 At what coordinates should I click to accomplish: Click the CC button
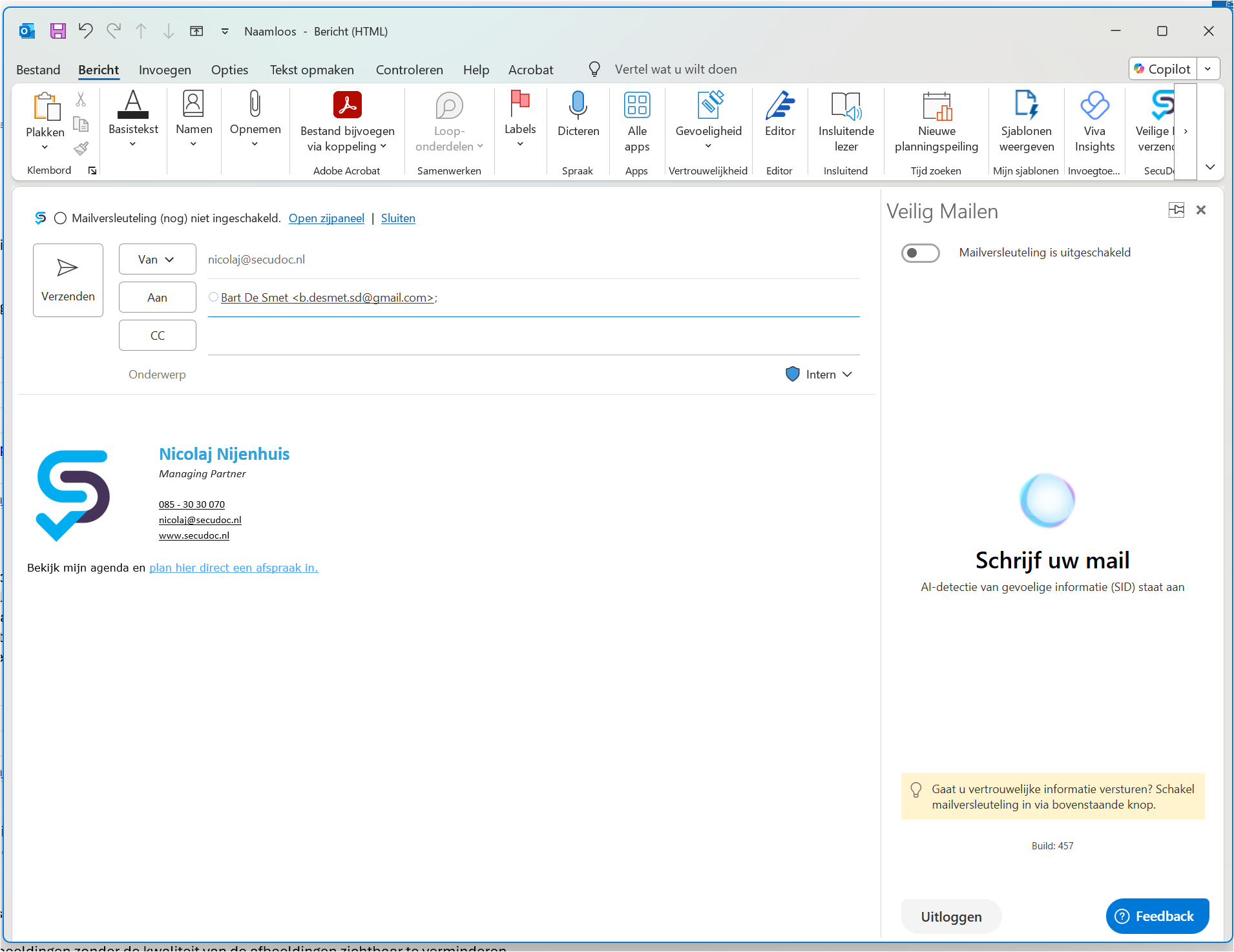coord(157,335)
